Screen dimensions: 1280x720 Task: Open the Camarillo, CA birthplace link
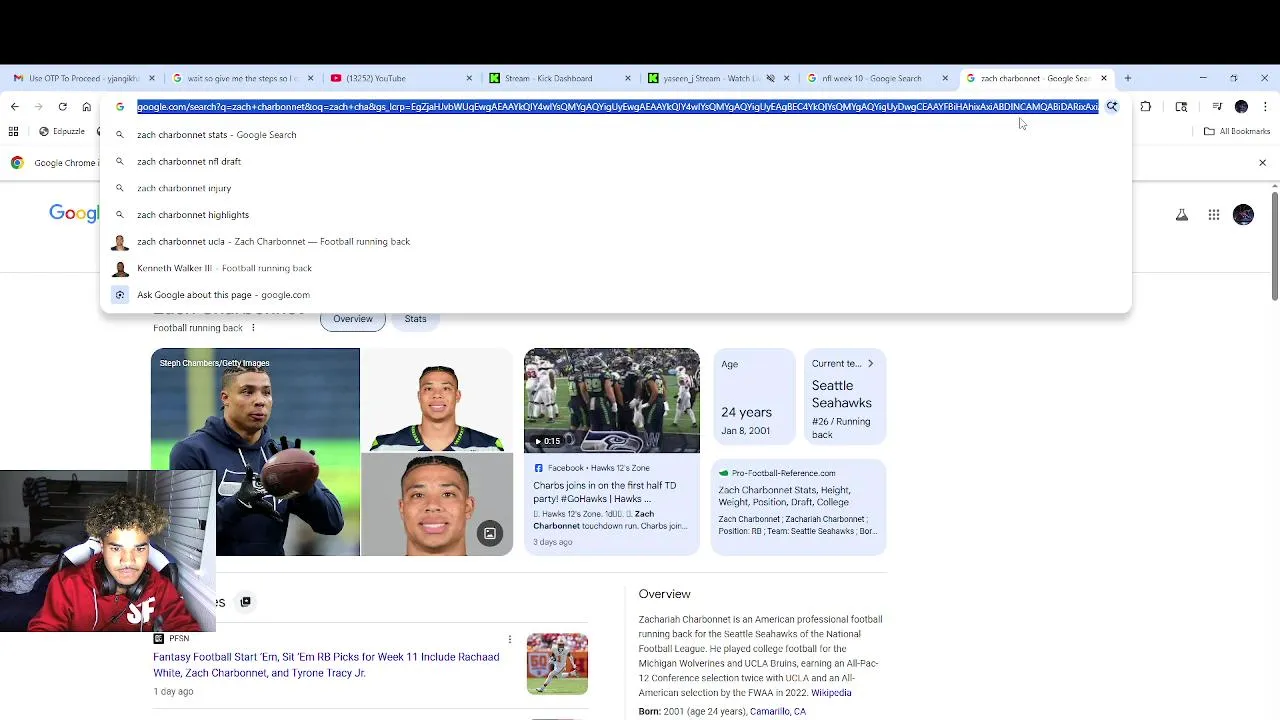[x=778, y=712]
